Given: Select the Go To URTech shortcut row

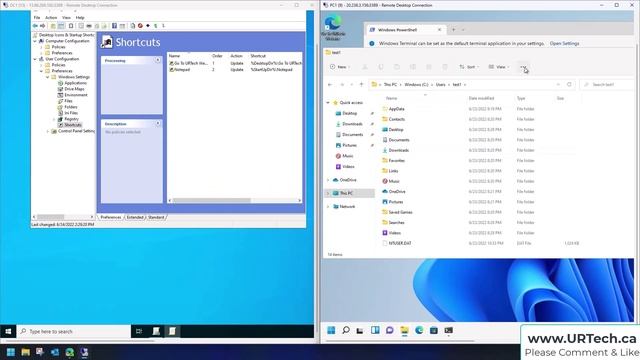Looking at the screenshot, I should tap(235, 63).
